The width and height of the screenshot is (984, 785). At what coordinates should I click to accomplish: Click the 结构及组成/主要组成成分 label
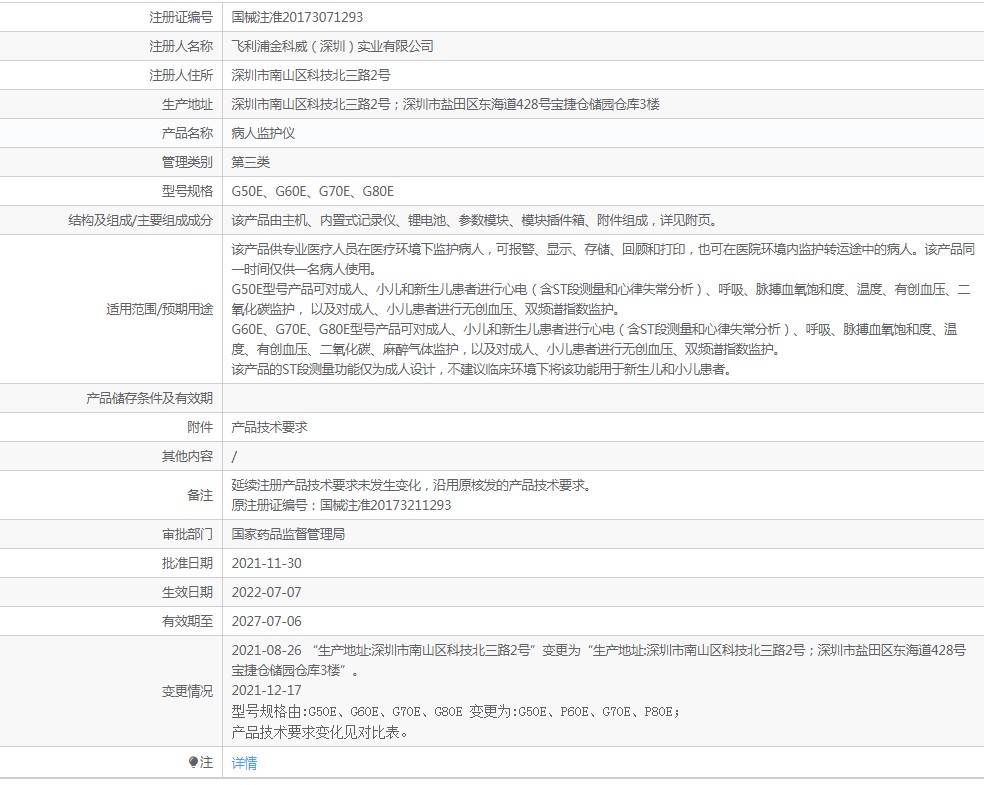click(x=140, y=220)
